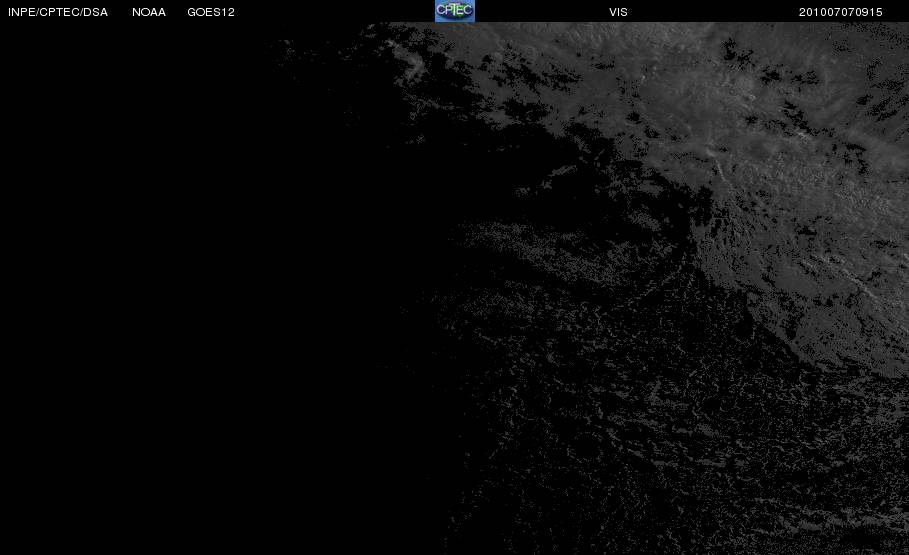
Task: Click the GOES12 satellite name
Action: coord(211,12)
